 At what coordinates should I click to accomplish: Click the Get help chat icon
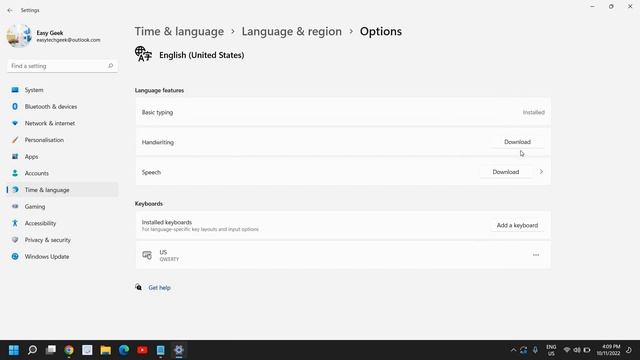tap(138, 287)
